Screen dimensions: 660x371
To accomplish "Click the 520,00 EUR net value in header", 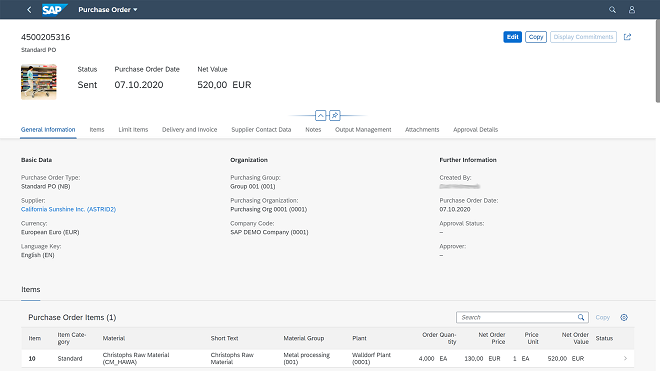I will point(224,85).
